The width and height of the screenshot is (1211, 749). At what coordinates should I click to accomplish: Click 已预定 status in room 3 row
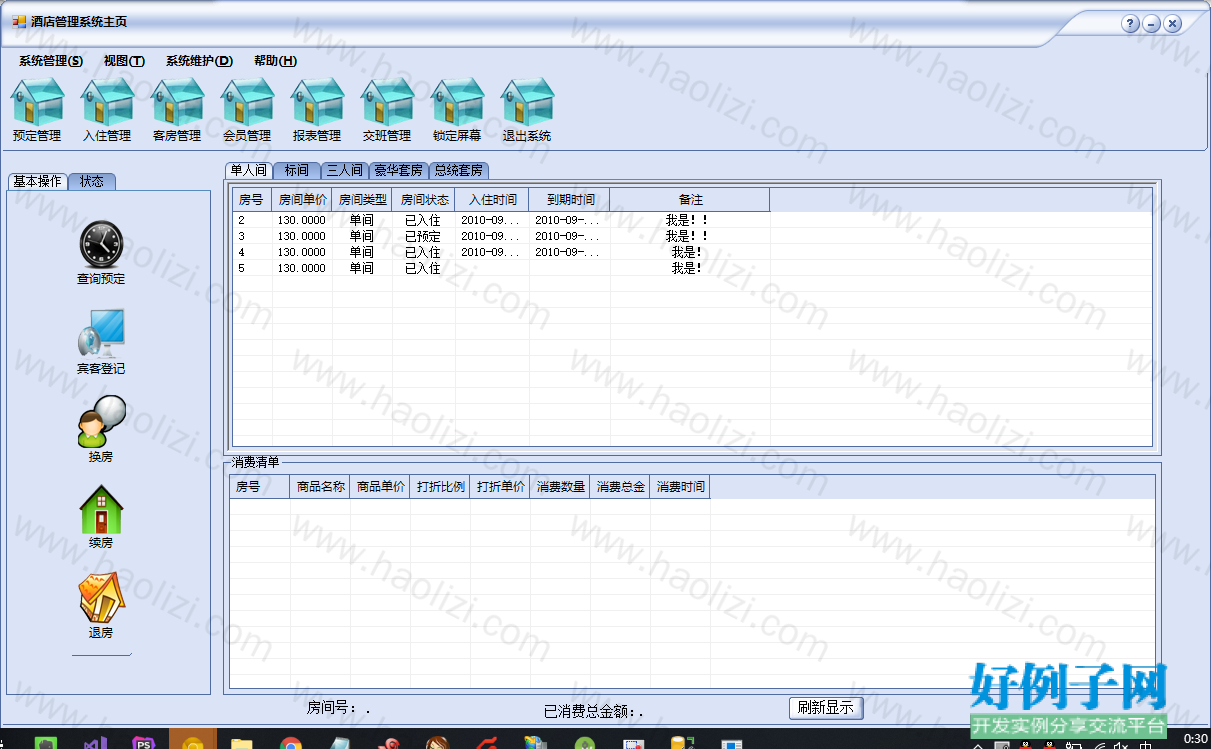422,236
